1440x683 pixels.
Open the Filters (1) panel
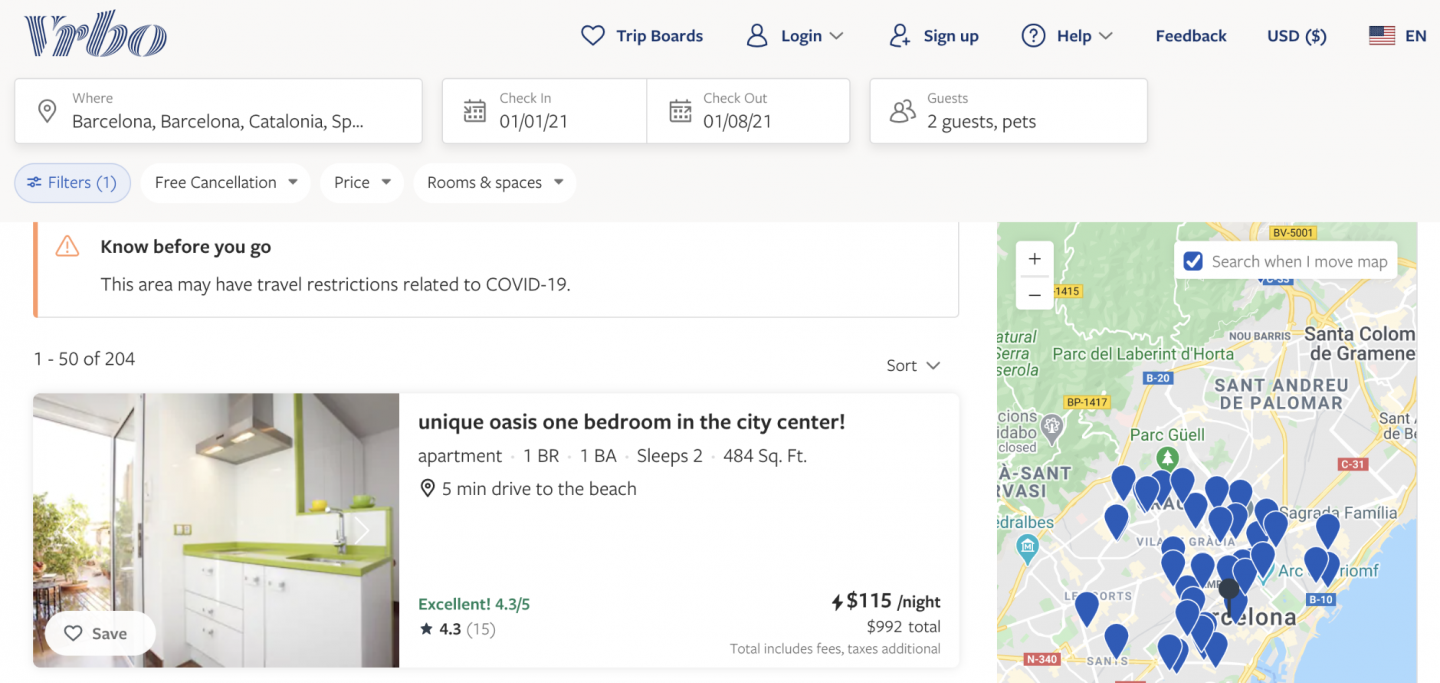[72, 183]
